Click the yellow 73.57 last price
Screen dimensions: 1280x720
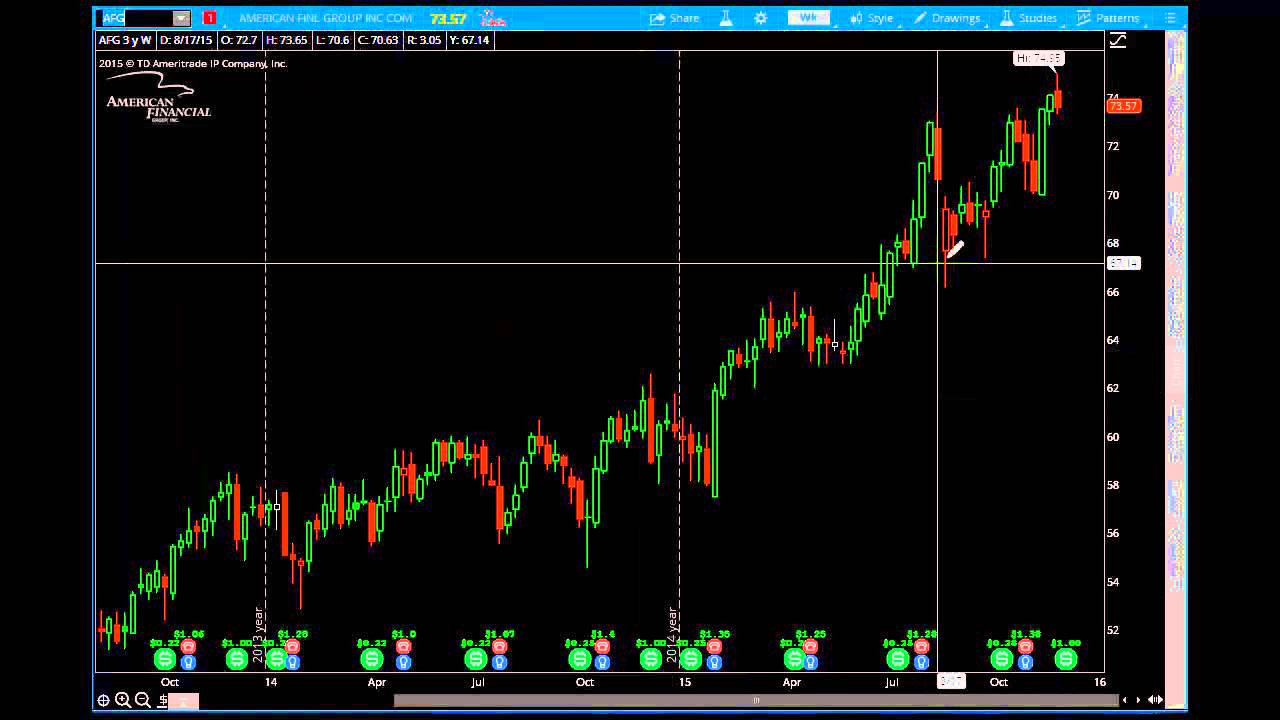449,18
